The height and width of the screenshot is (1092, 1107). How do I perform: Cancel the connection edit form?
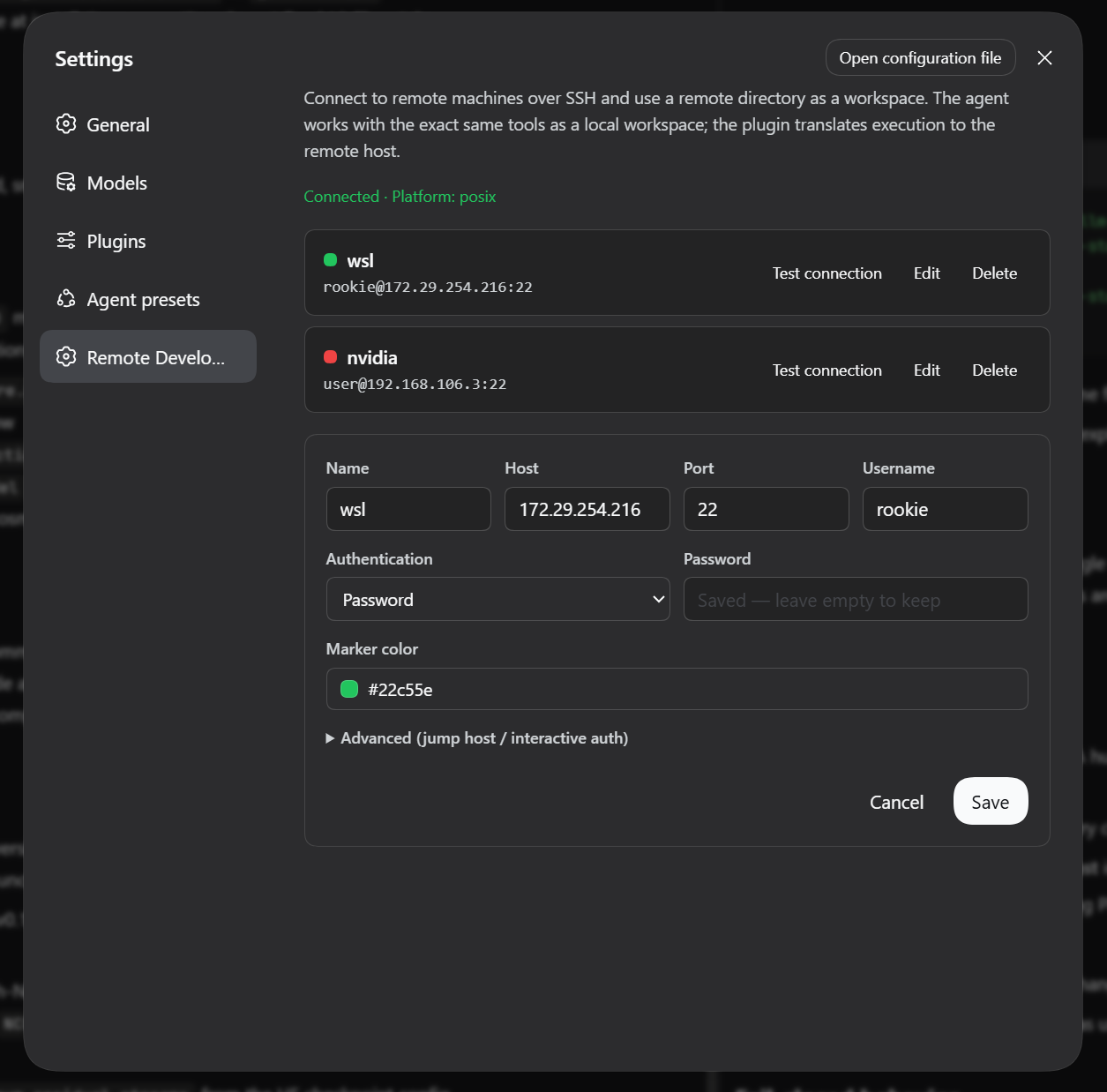click(x=896, y=802)
